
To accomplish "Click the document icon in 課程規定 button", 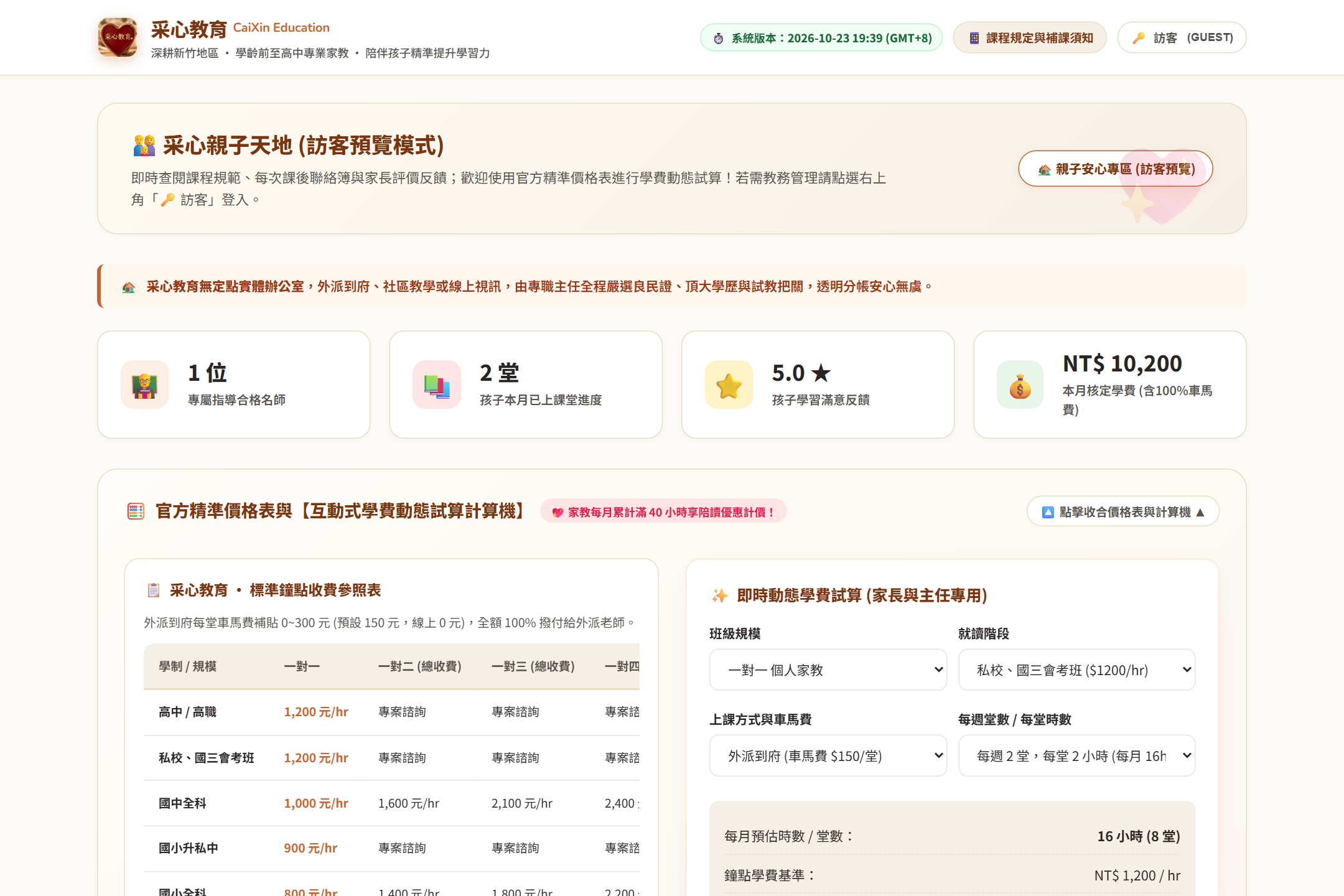I will pos(974,39).
